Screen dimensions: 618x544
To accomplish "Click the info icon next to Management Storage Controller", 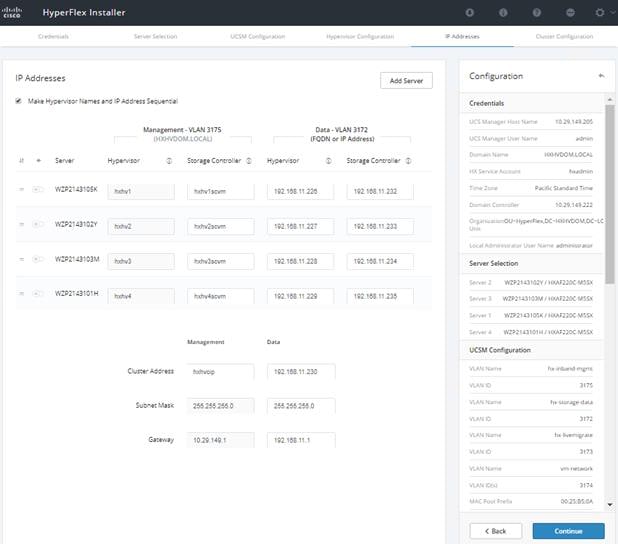I will (249, 161).
